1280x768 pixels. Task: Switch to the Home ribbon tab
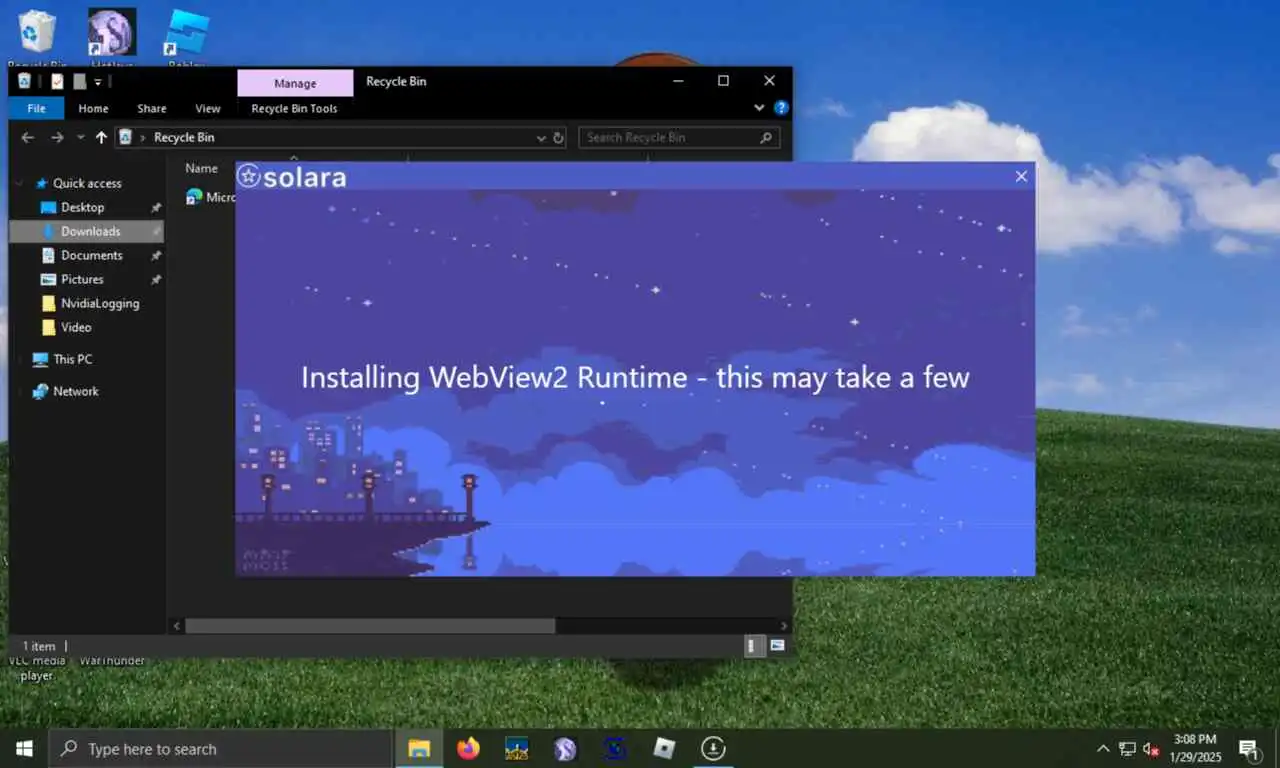click(93, 109)
